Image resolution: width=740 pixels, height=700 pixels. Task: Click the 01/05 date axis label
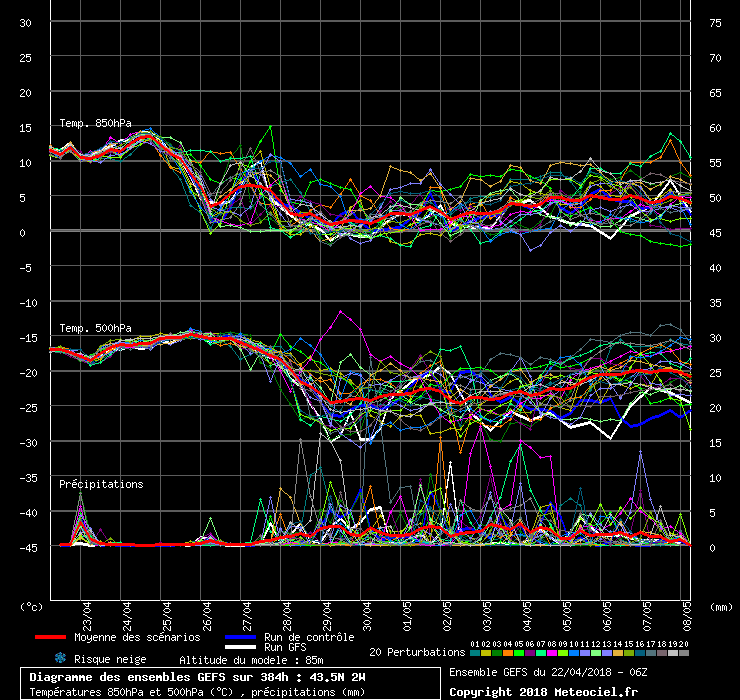tap(407, 616)
